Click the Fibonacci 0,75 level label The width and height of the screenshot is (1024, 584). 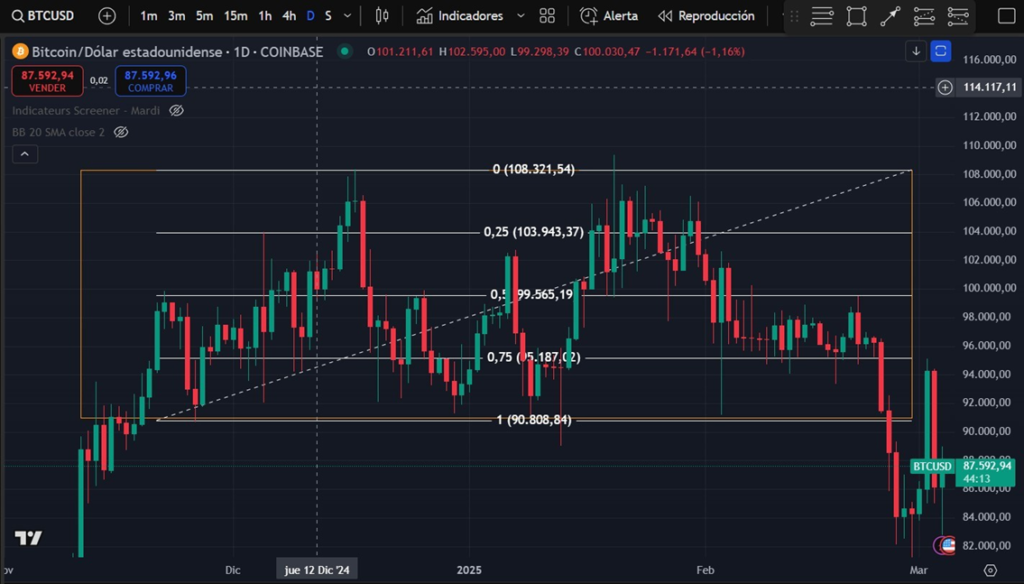(x=534, y=357)
